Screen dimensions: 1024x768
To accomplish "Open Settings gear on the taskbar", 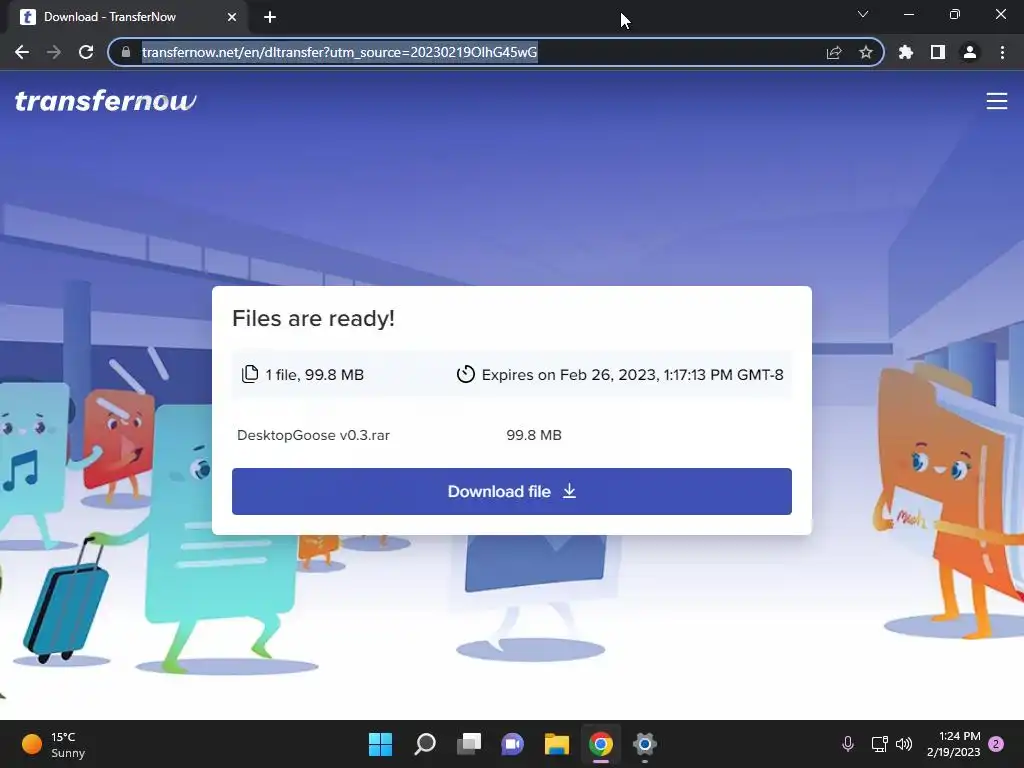I will coord(645,744).
